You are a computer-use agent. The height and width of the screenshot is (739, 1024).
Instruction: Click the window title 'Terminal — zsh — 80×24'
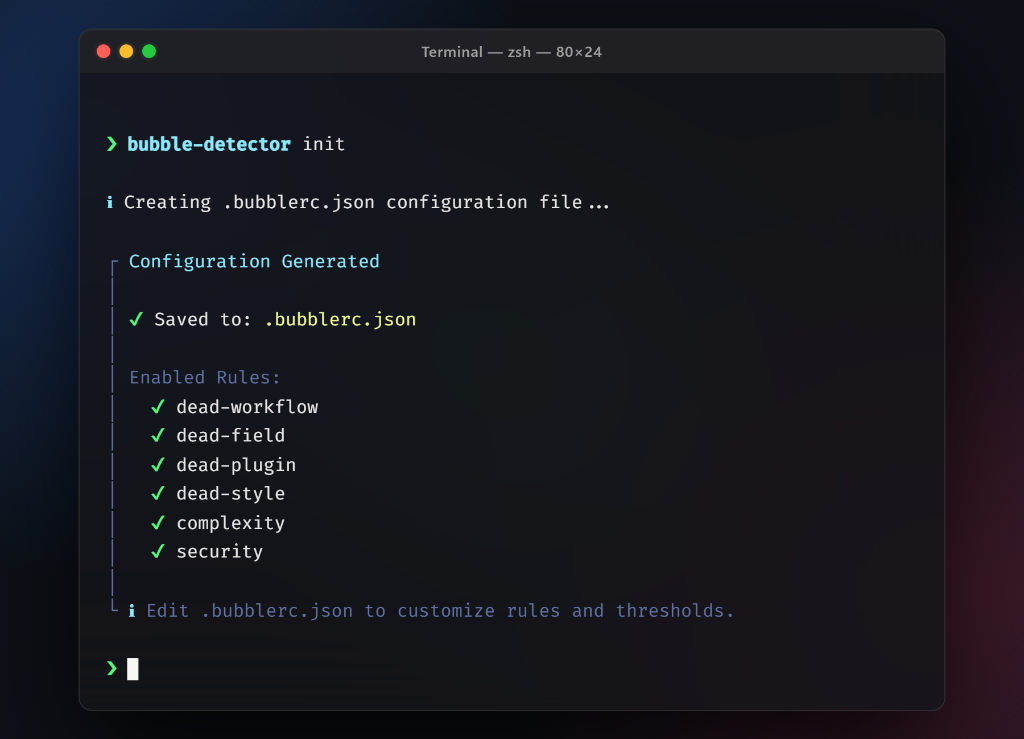click(511, 52)
